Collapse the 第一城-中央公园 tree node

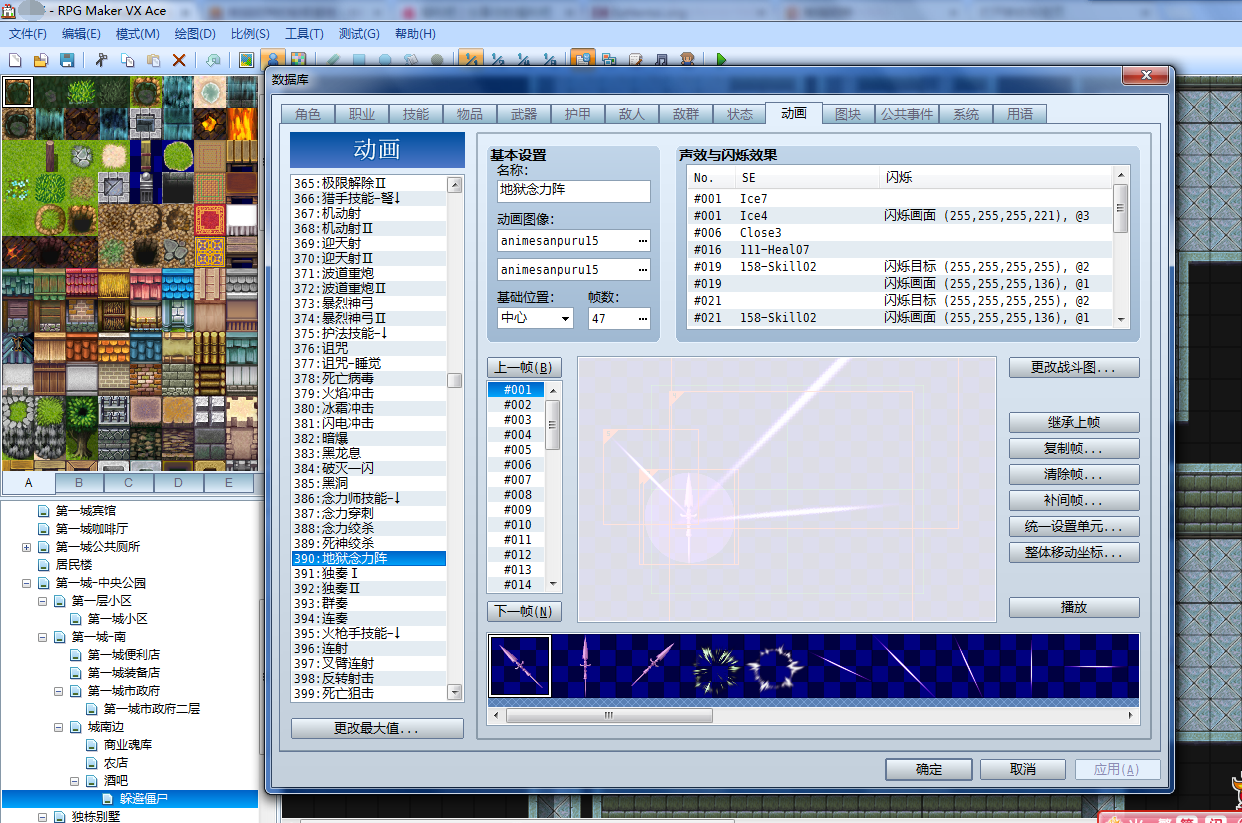26,583
